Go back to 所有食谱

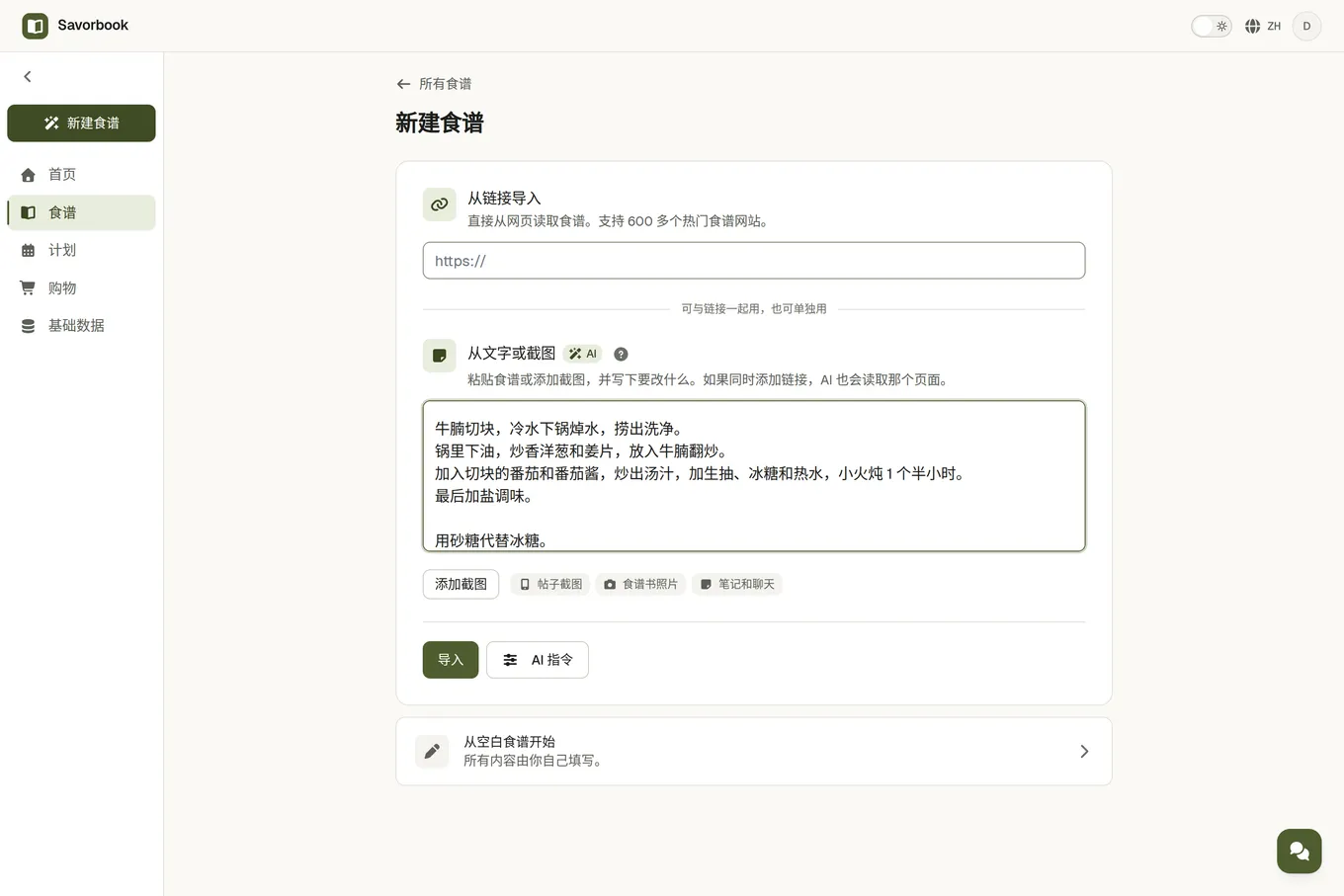[x=434, y=84]
